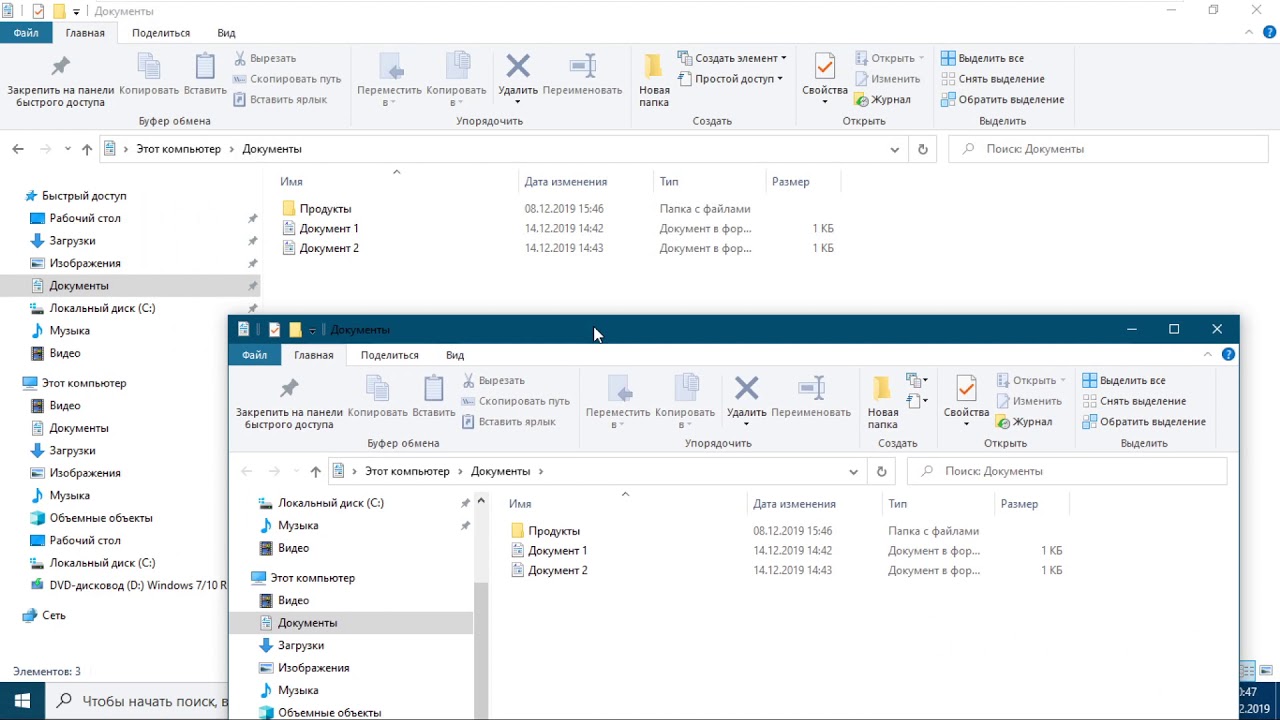Click Этот компьютер in background window's address path
The image size is (1280, 720).
179,149
